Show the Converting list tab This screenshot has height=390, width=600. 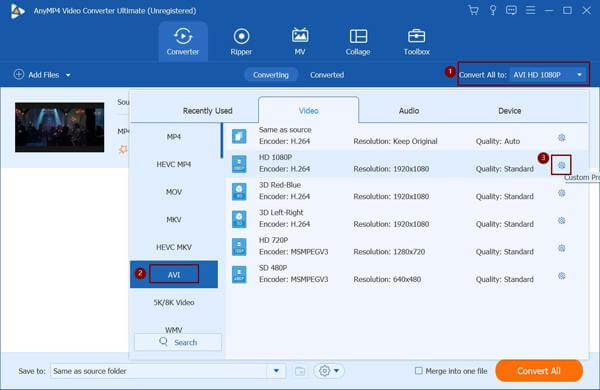click(271, 75)
